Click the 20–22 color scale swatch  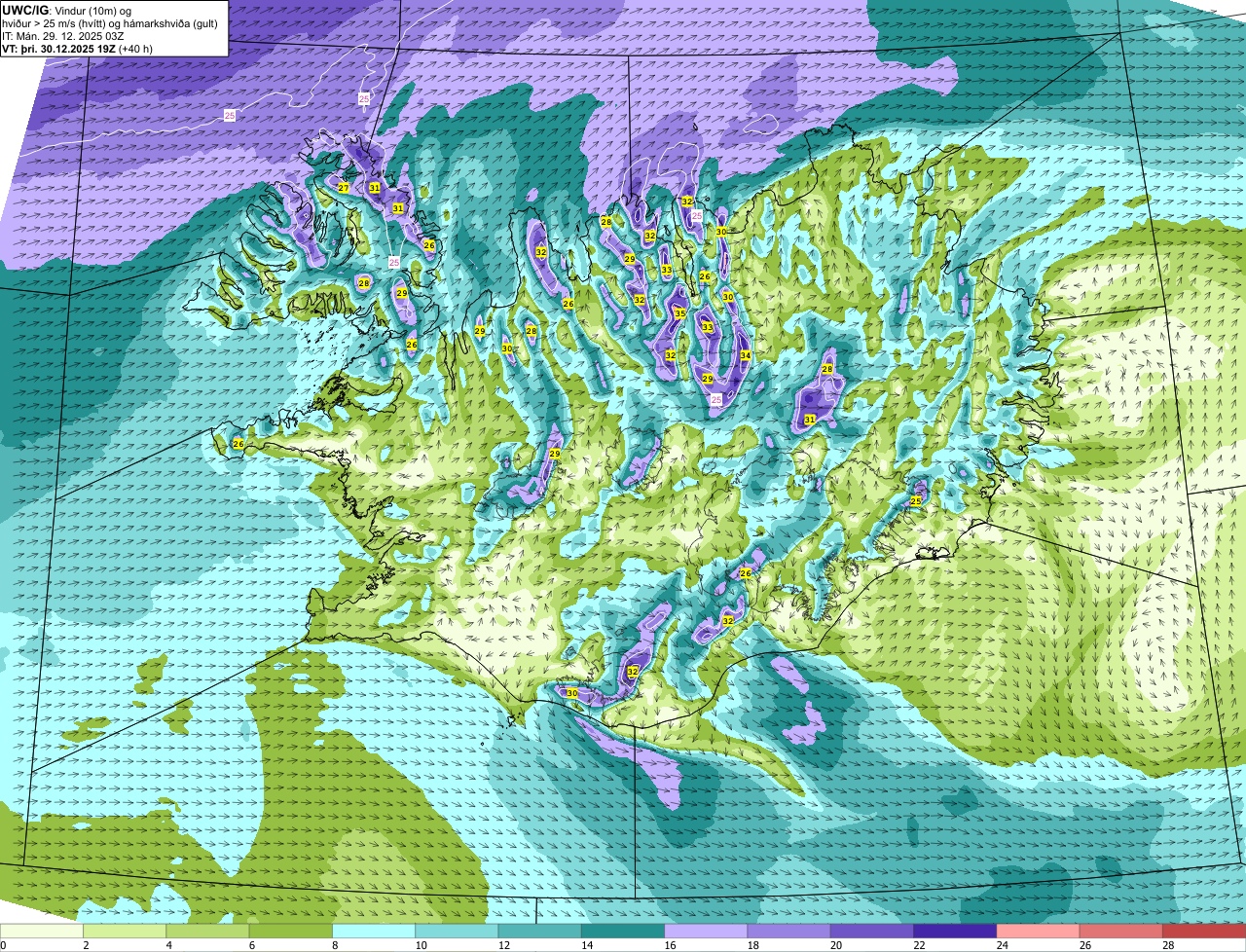[x=872, y=932]
